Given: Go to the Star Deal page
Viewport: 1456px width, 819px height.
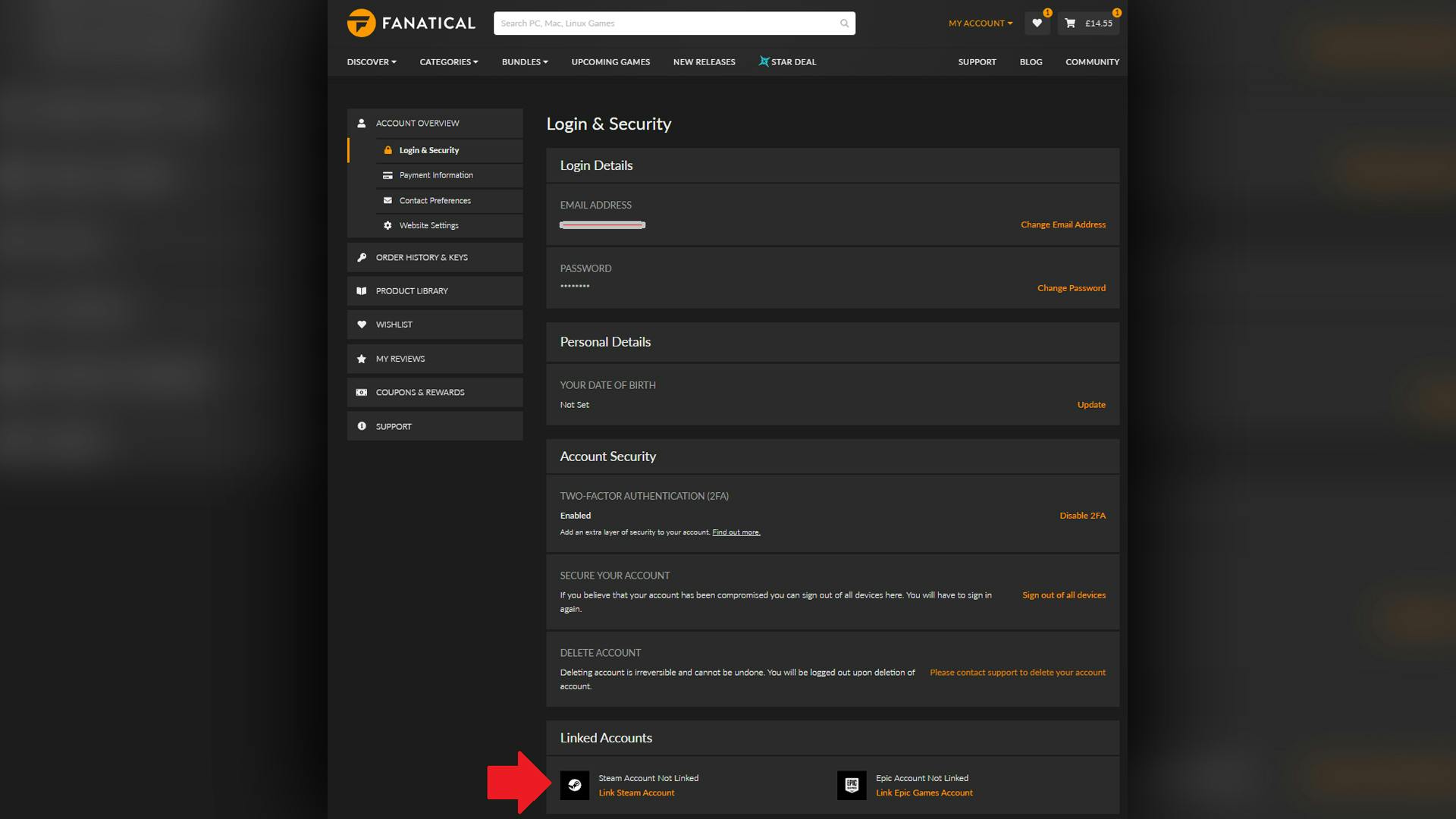Looking at the screenshot, I should [x=788, y=62].
